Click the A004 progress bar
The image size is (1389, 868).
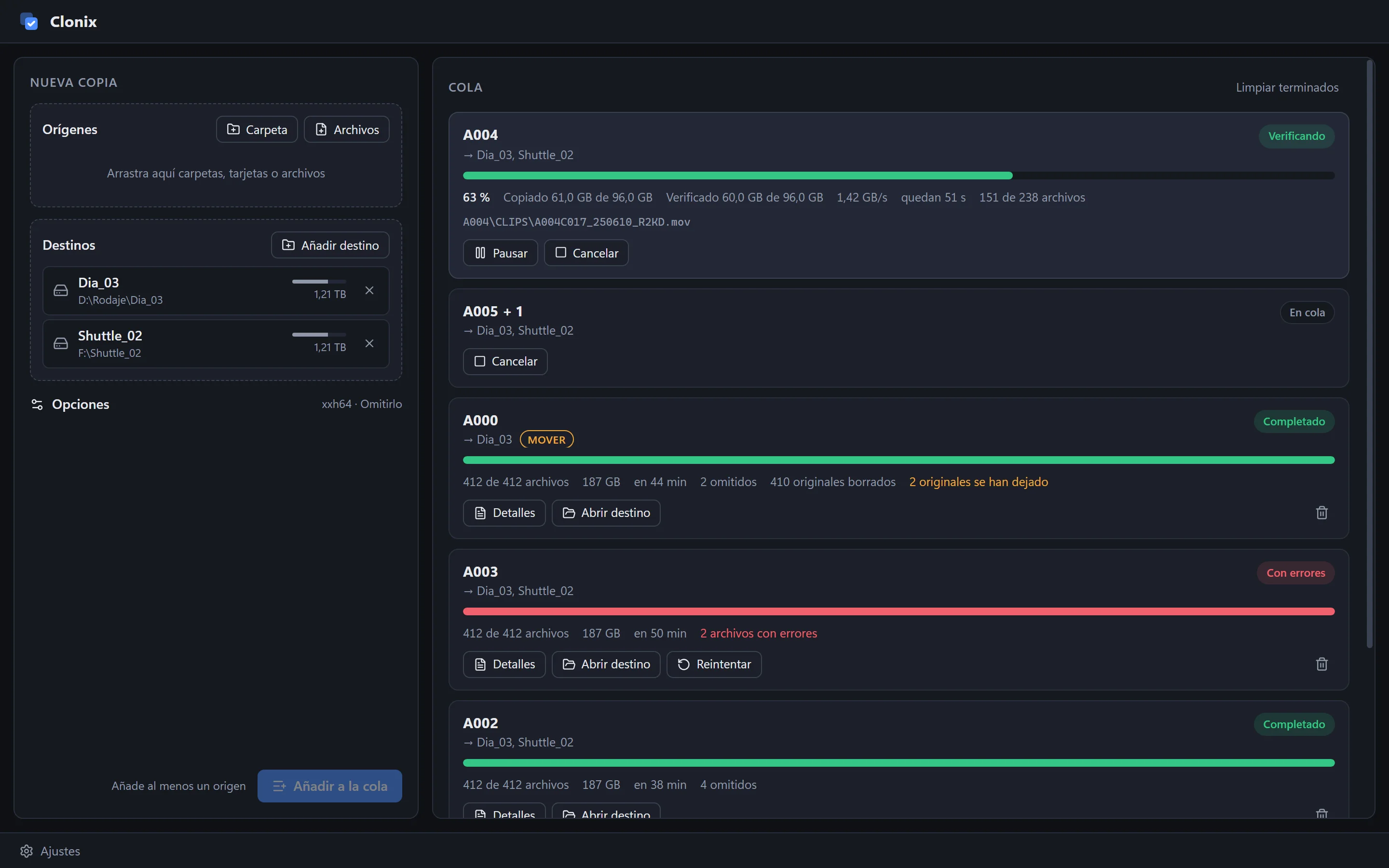click(x=899, y=176)
